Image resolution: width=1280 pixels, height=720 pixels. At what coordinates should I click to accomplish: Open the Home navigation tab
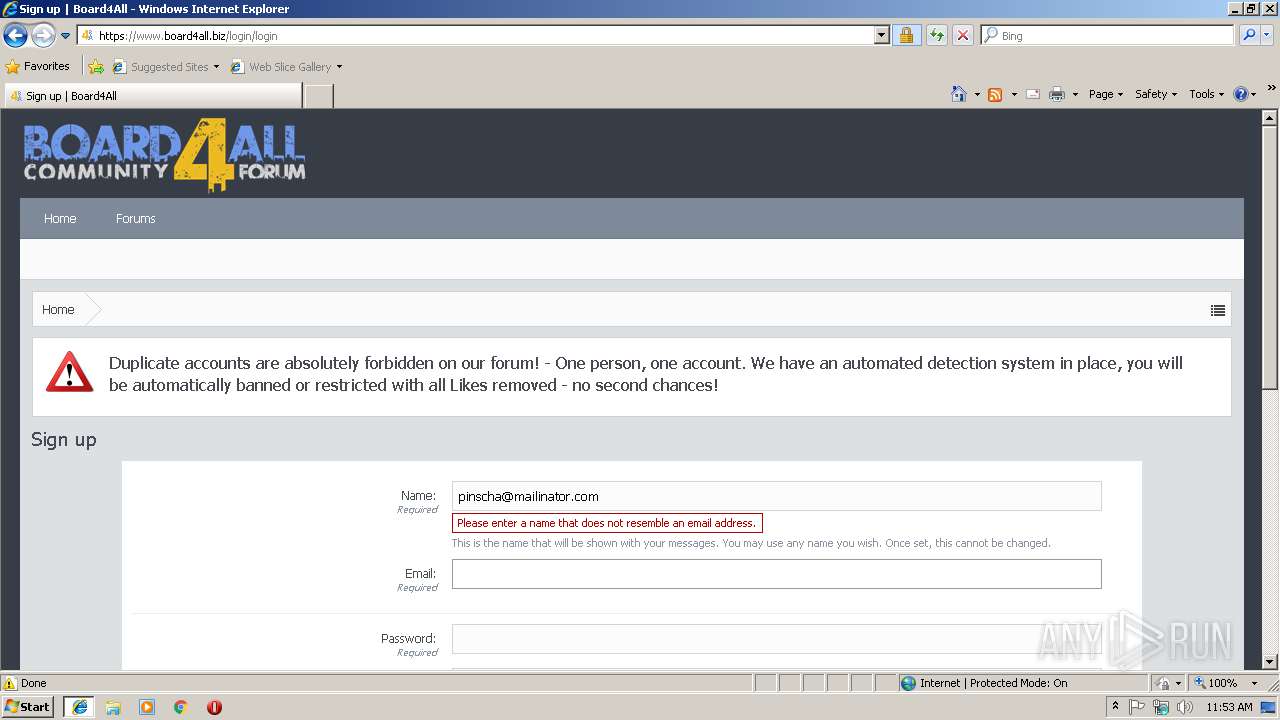[60, 218]
